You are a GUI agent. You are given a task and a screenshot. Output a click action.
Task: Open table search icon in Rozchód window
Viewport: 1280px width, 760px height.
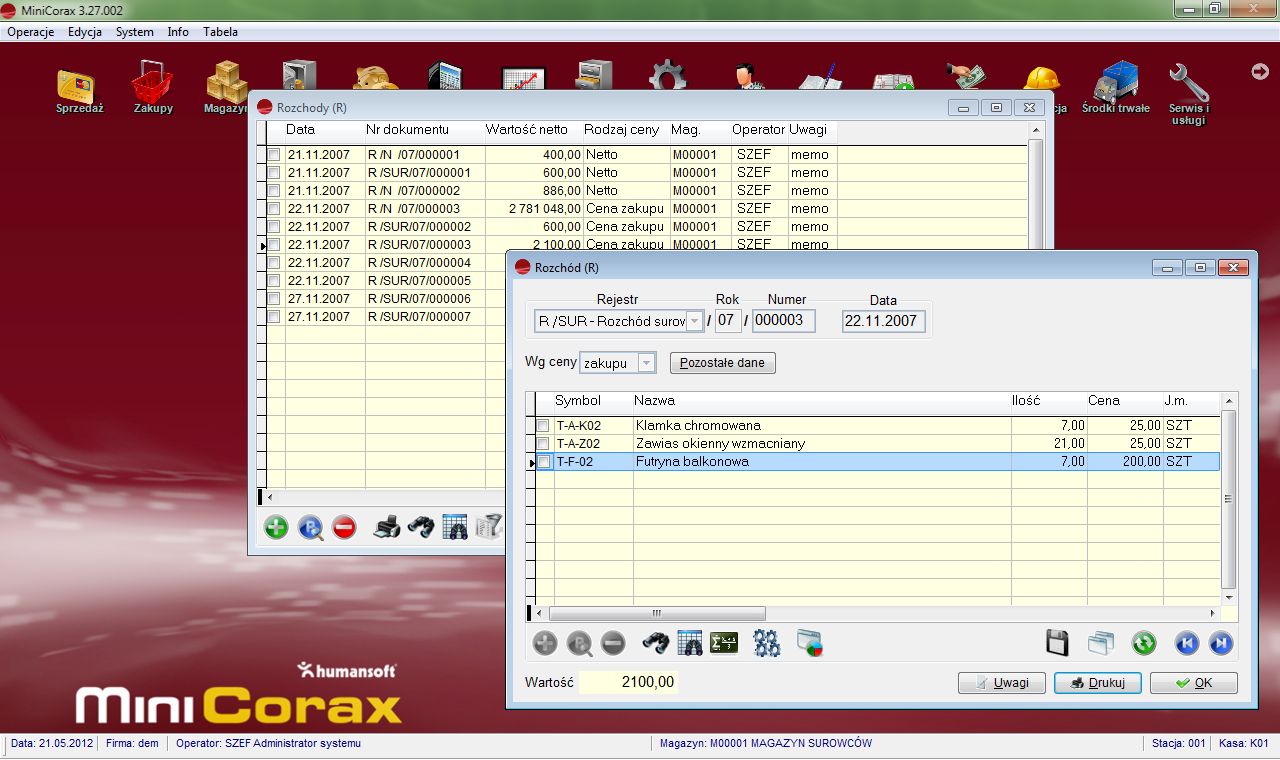pyautogui.click(x=690, y=643)
